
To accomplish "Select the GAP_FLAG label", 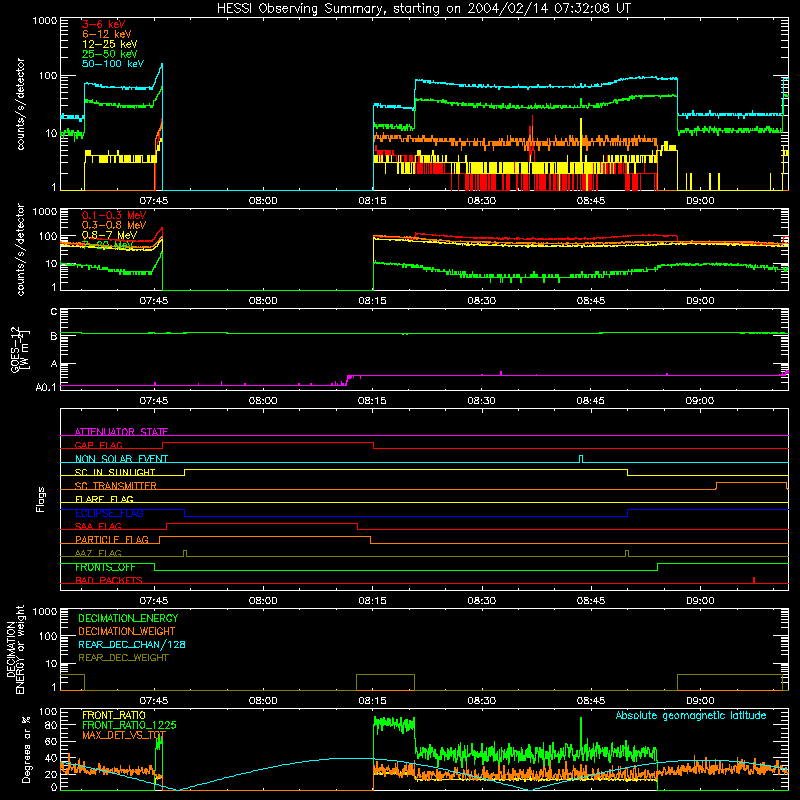I will [98, 445].
